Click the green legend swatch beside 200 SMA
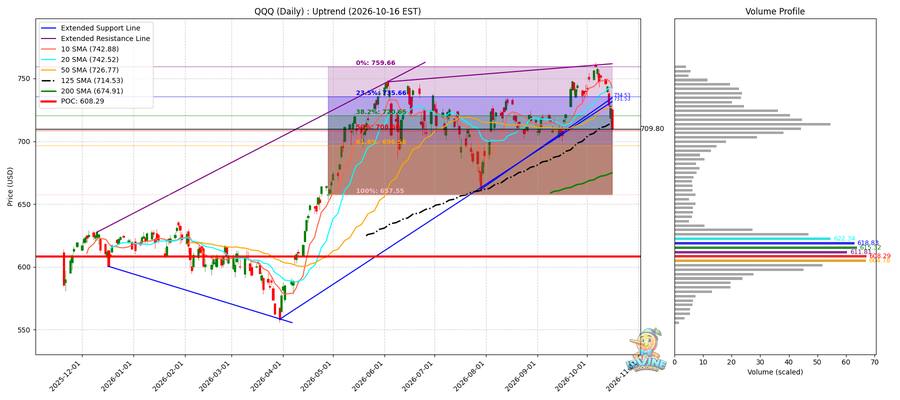The width and height of the screenshot is (900, 400). 48,91
